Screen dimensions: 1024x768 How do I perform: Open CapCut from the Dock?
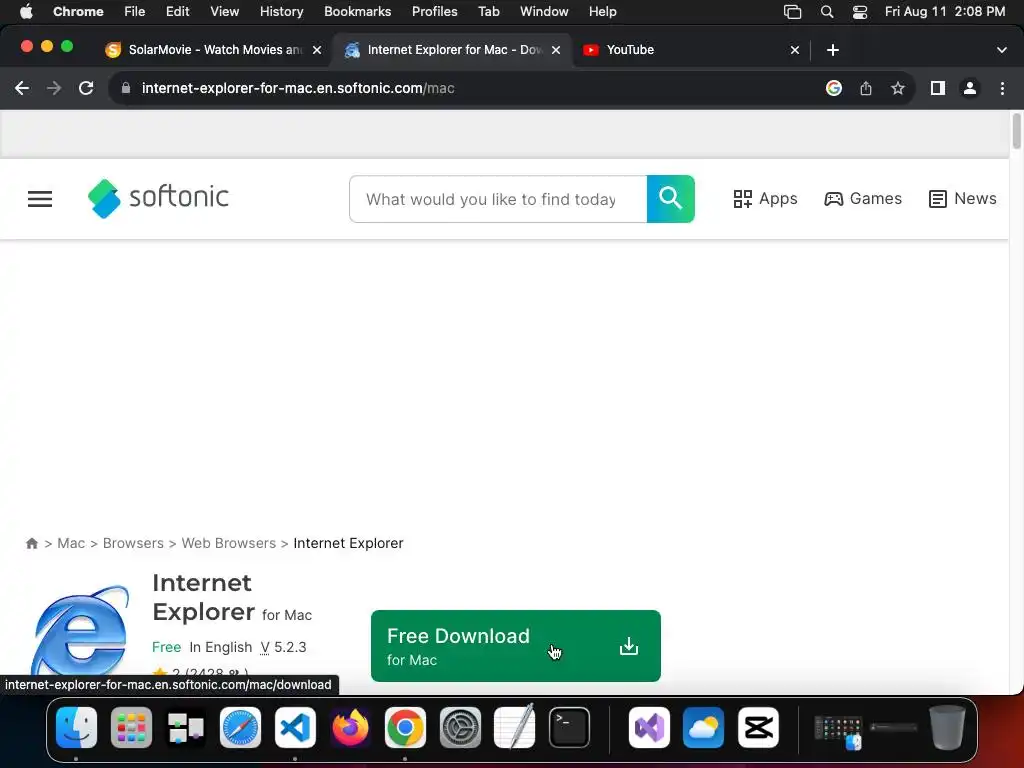point(758,727)
